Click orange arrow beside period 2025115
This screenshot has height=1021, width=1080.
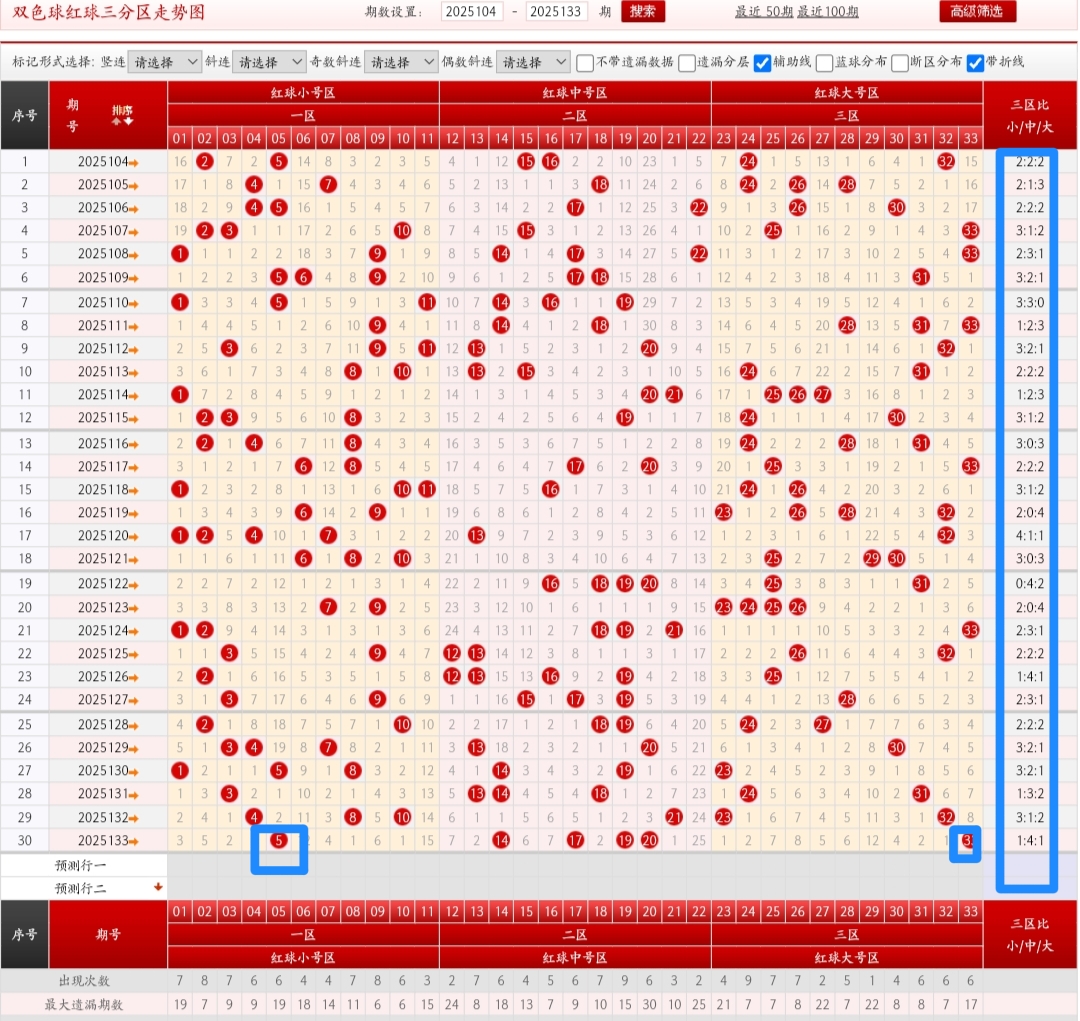(134, 419)
